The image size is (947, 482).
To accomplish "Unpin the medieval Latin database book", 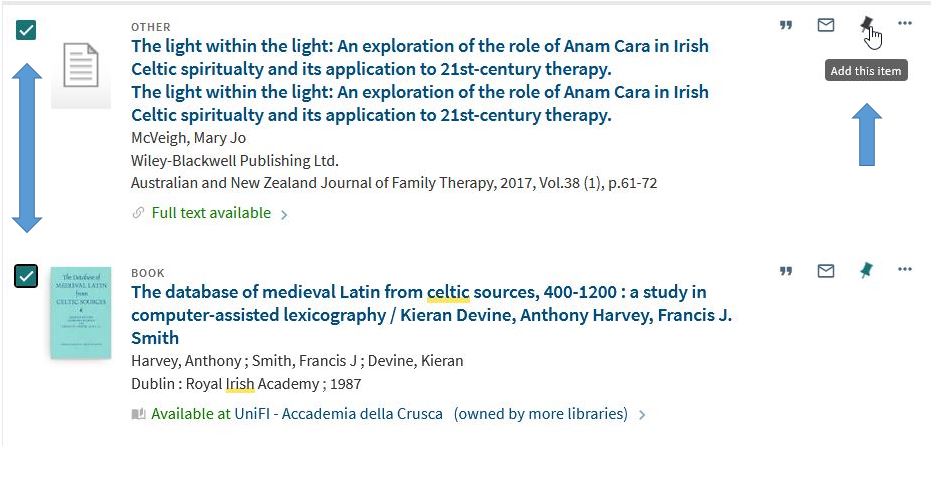I will coord(866,271).
